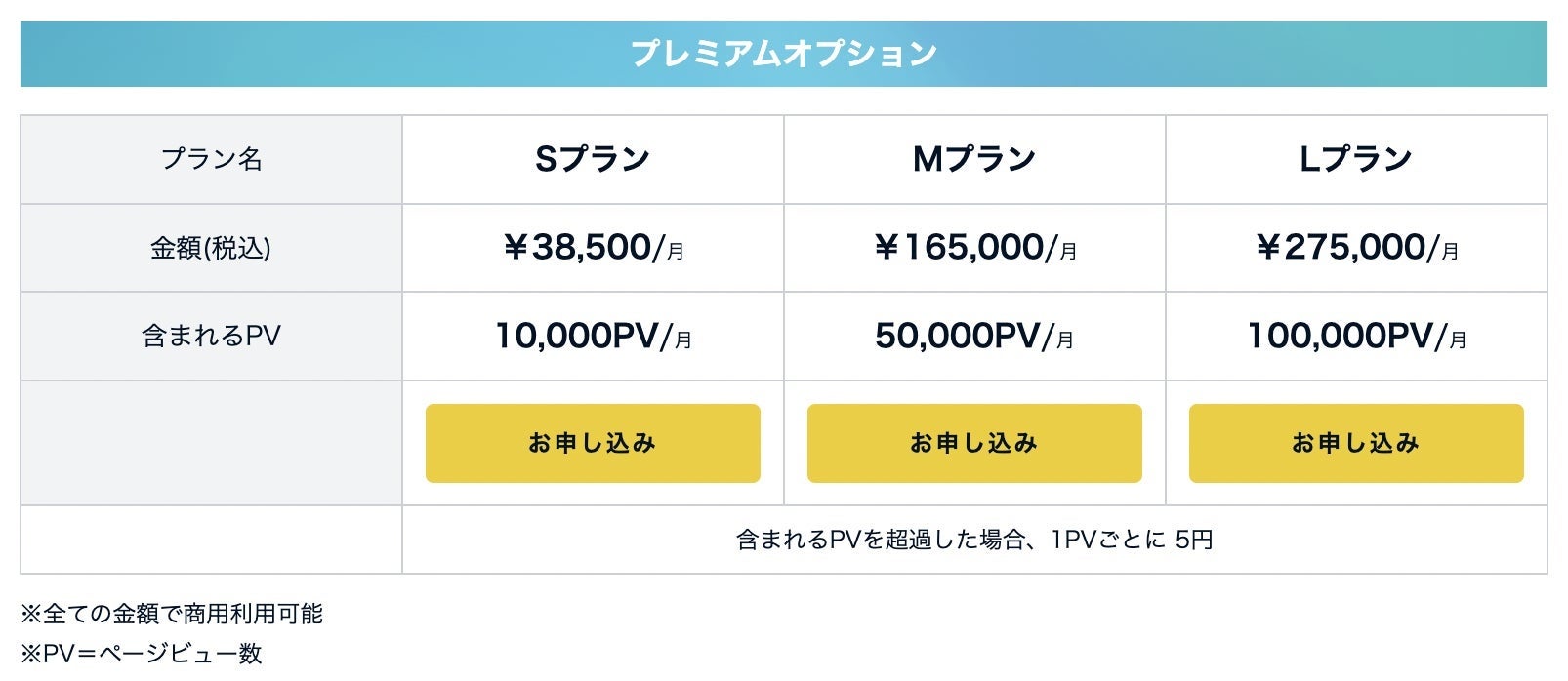
Task: Select the 含まれるPV row label
Action: (x=211, y=337)
